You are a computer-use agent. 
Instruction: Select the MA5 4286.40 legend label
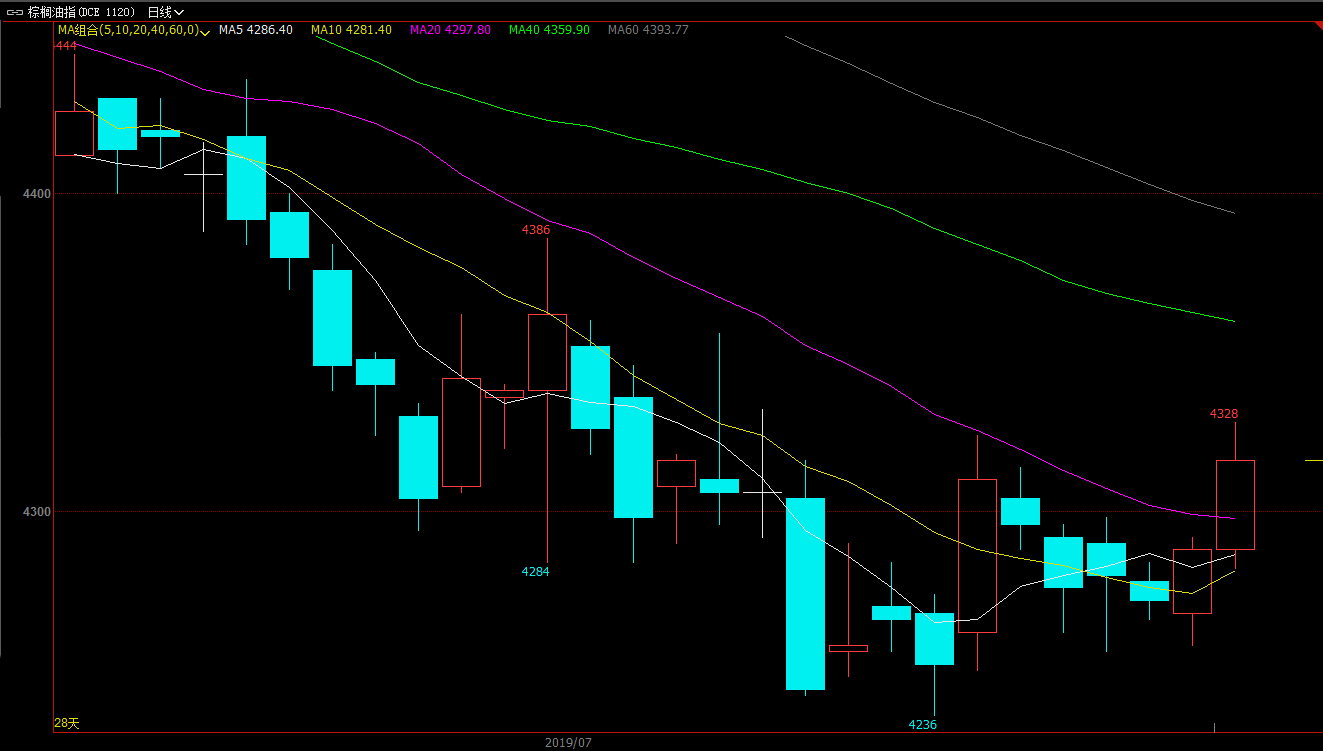point(256,30)
